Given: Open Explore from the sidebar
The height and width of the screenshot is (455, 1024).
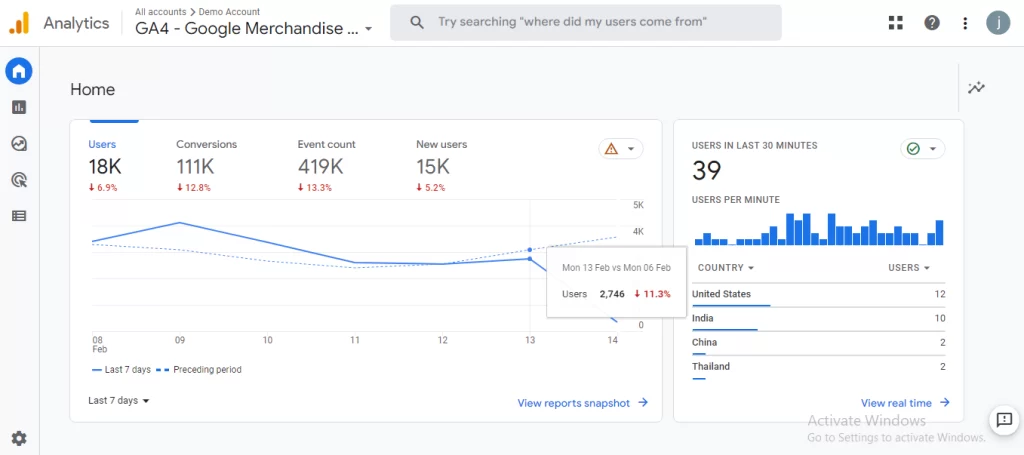Looking at the screenshot, I should click(x=19, y=143).
